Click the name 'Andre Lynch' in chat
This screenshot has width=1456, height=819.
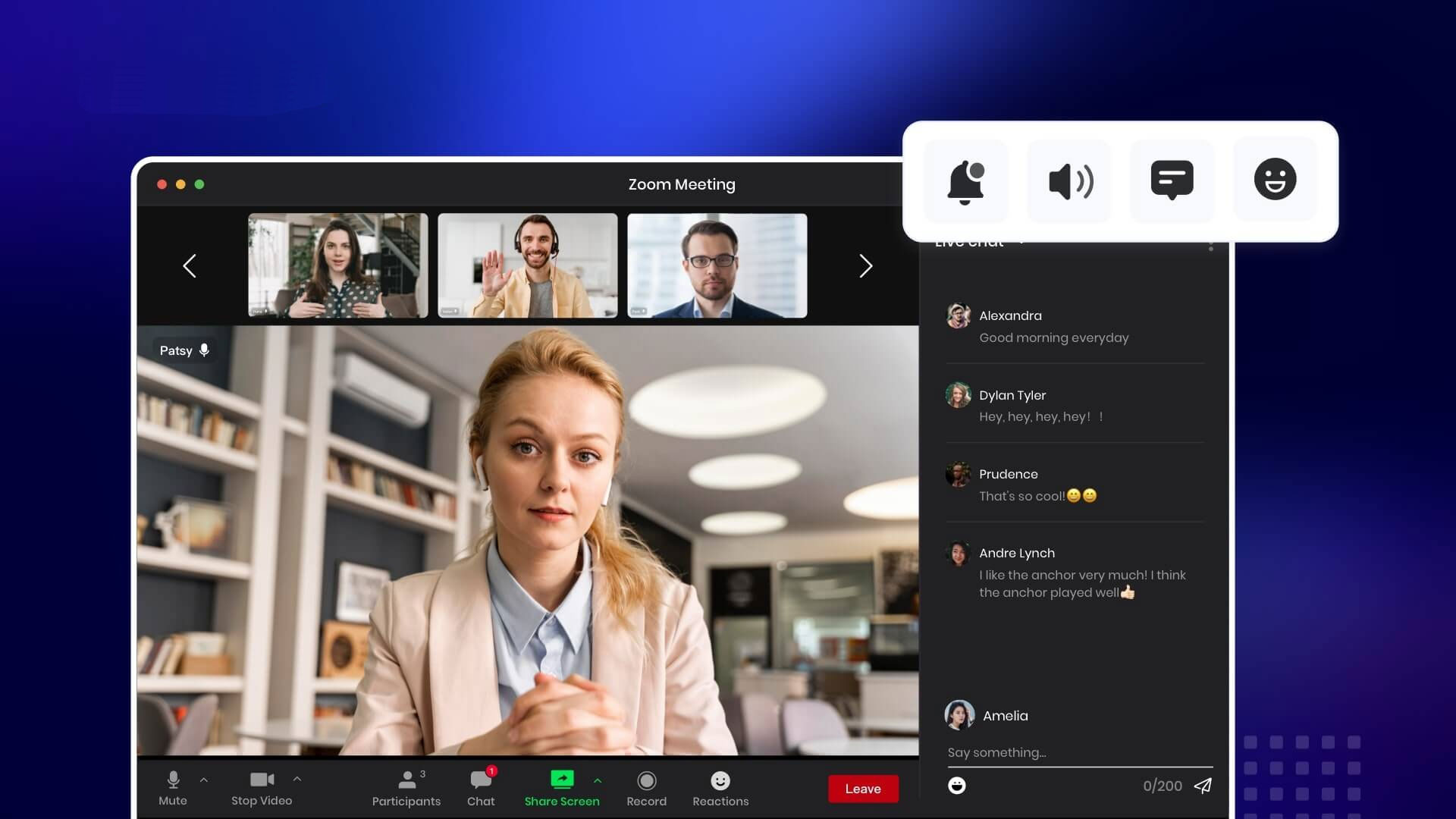1017,553
